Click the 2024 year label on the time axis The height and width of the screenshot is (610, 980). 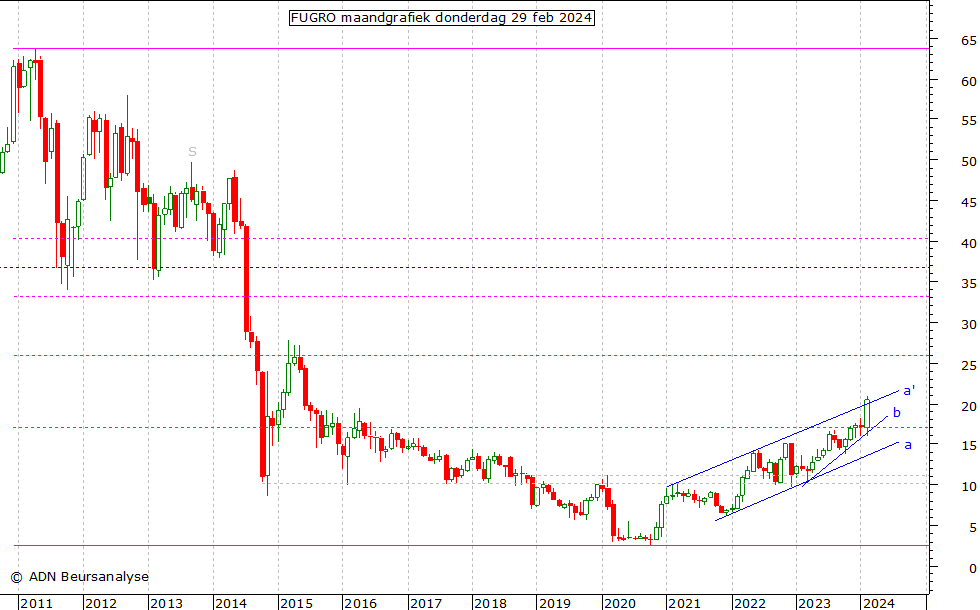(x=879, y=603)
